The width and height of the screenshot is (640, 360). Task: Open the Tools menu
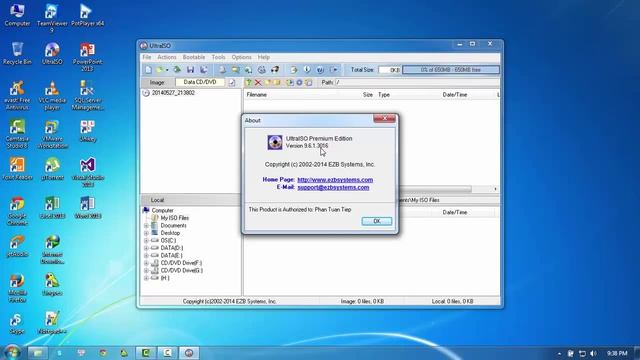218,57
